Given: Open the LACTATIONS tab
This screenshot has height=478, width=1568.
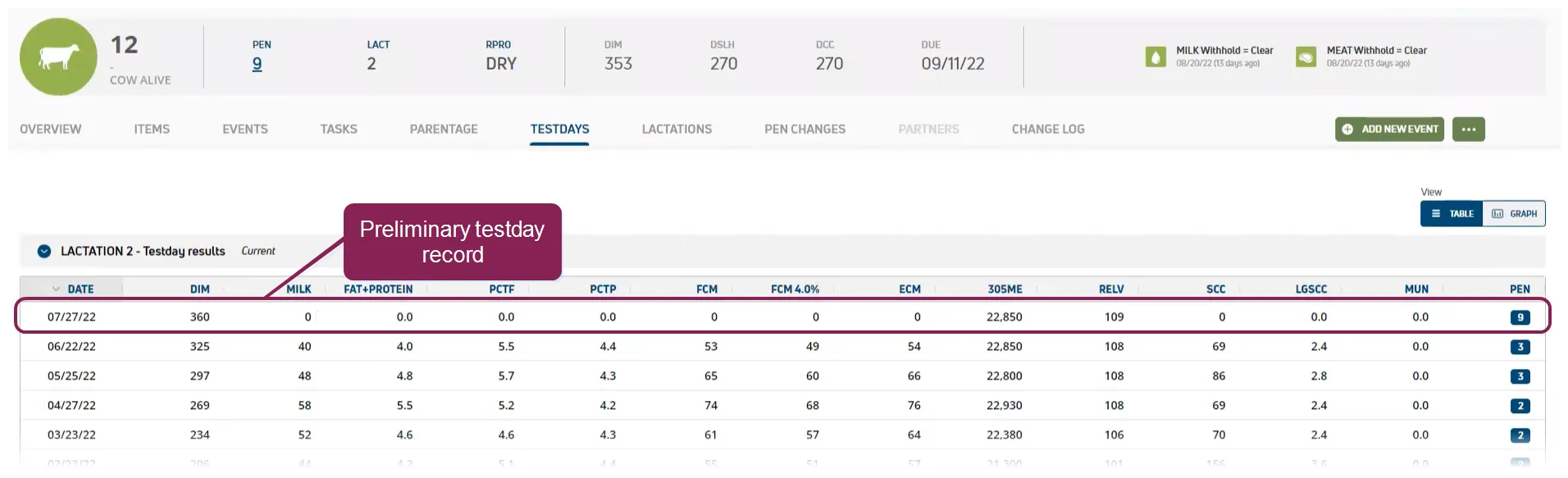Looking at the screenshot, I should [677, 129].
